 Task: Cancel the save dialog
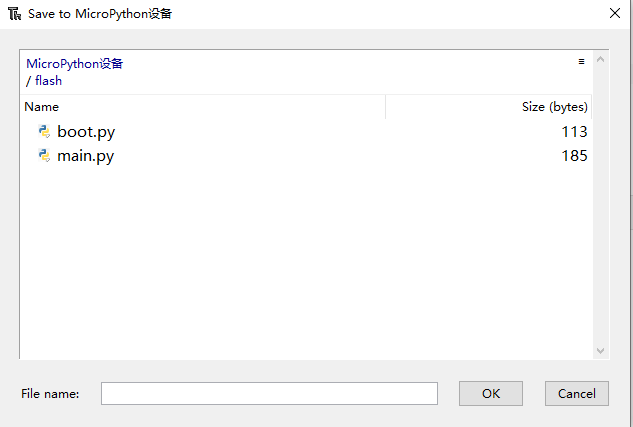pyautogui.click(x=577, y=394)
